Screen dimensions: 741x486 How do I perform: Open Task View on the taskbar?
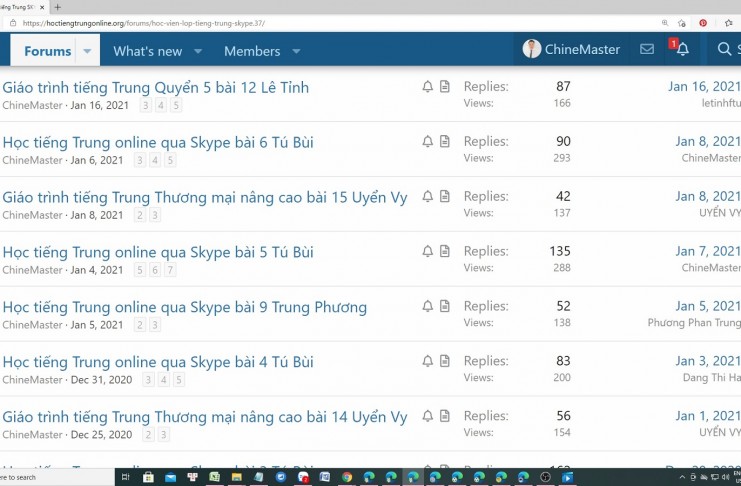[x=126, y=477]
